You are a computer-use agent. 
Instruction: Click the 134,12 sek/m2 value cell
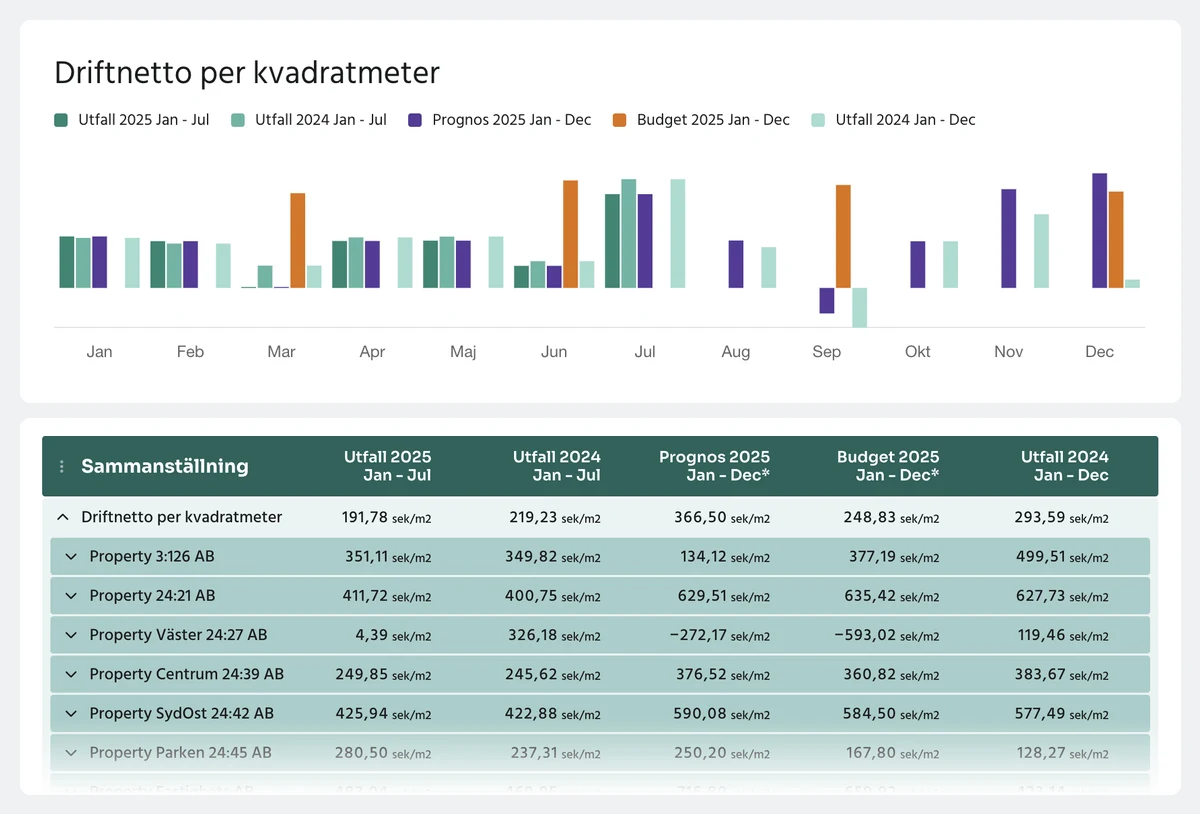tap(725, 556)
